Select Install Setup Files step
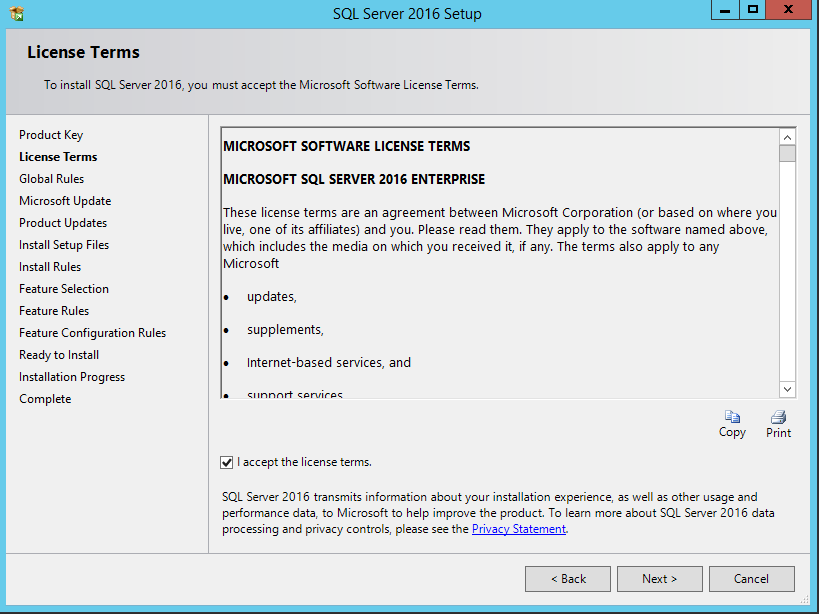The height and width of the screenshot is (614, 819). [64, 244]
